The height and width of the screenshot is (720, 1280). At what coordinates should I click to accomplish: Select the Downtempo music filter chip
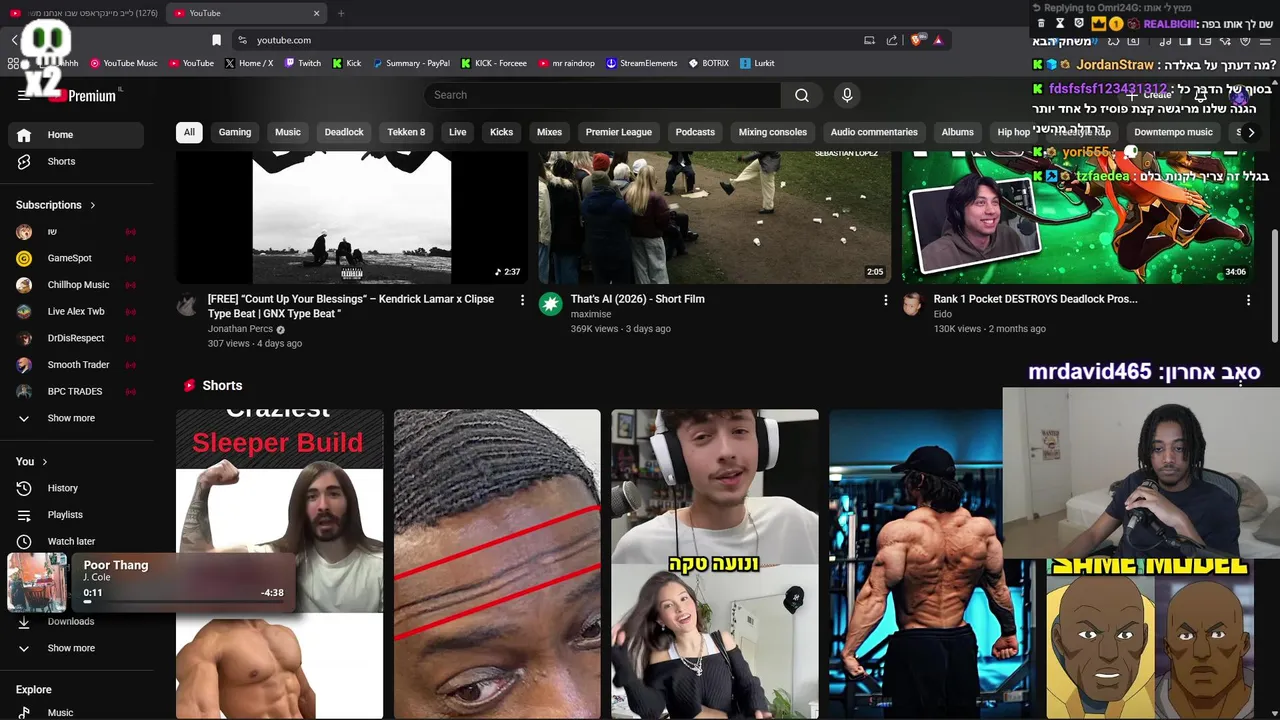pyautogui.click(x=1173, y=132)
